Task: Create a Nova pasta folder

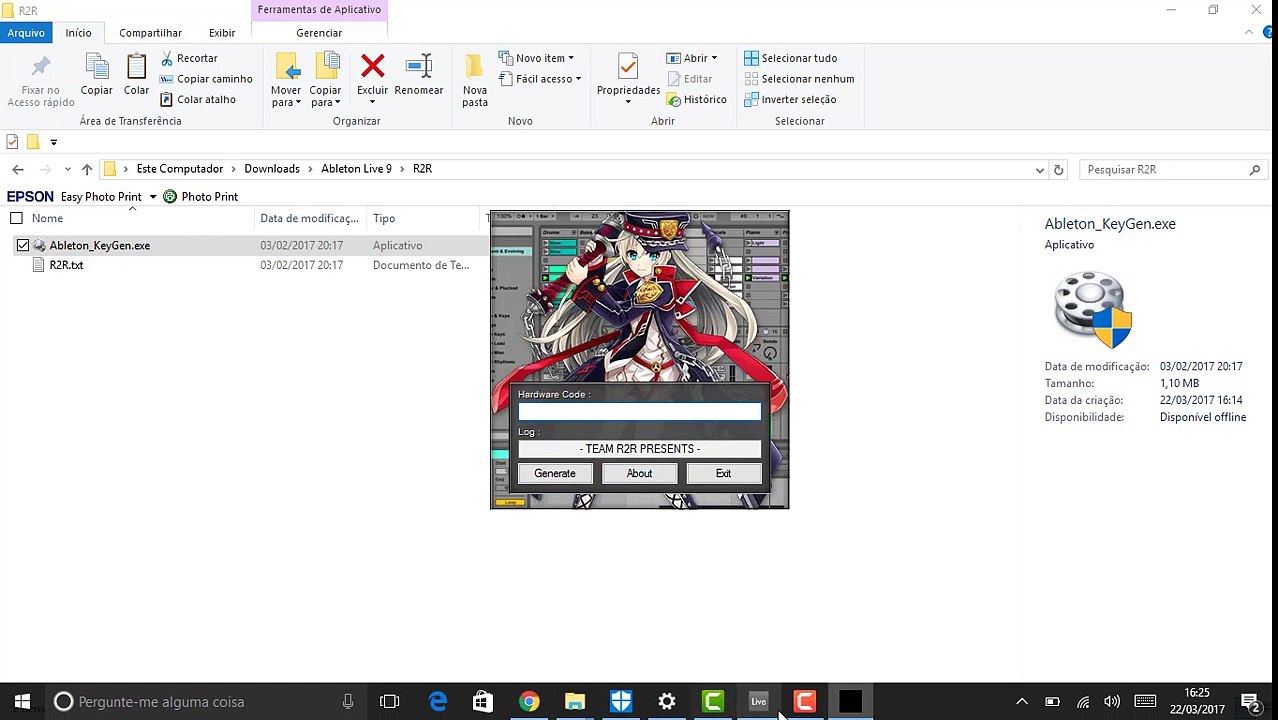Action: pos(475,80)
